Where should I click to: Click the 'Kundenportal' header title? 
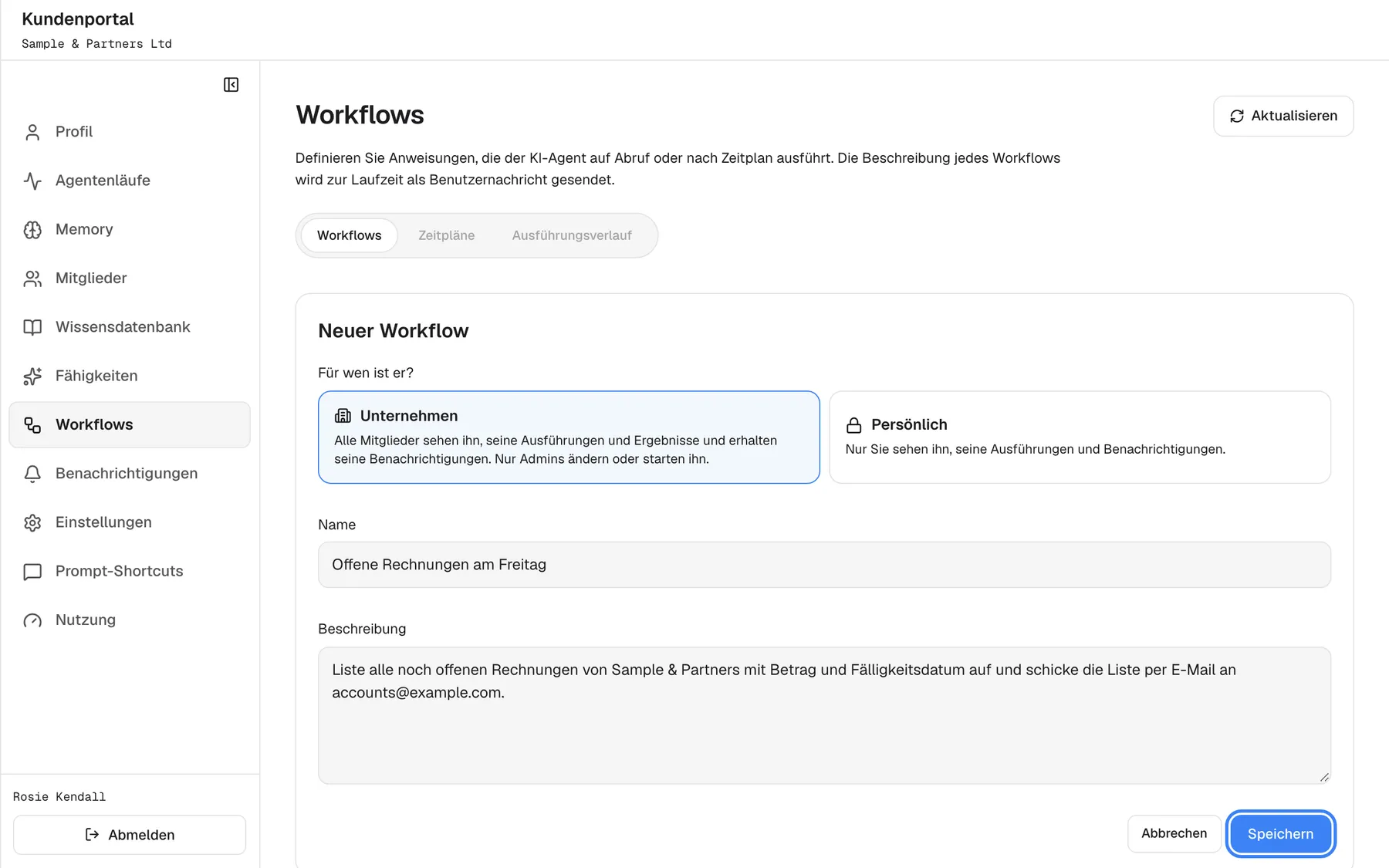pyautogui.click(x=77, y=19)
